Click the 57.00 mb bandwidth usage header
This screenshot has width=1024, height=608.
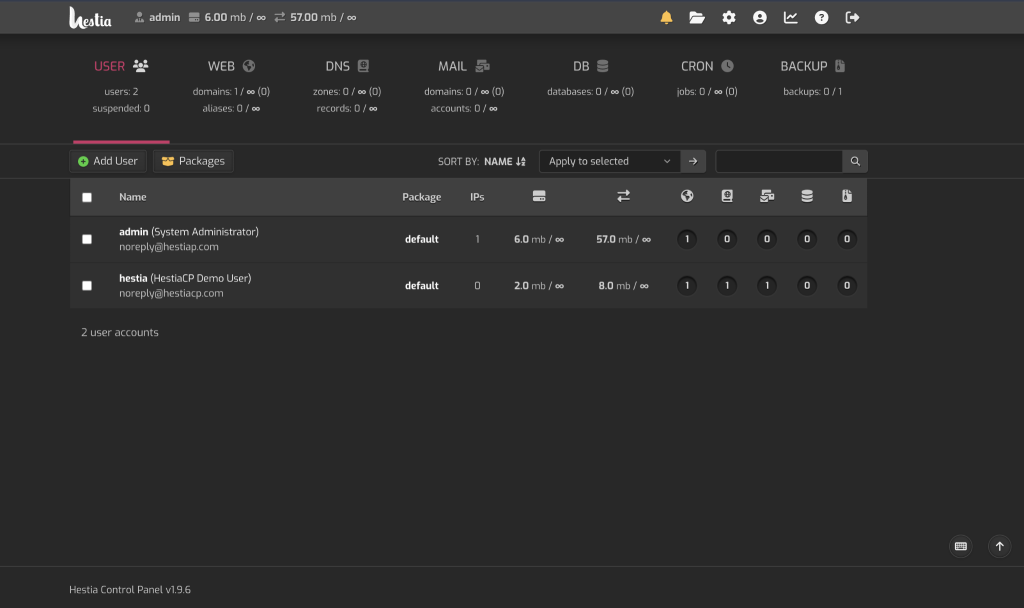point(315,18)
